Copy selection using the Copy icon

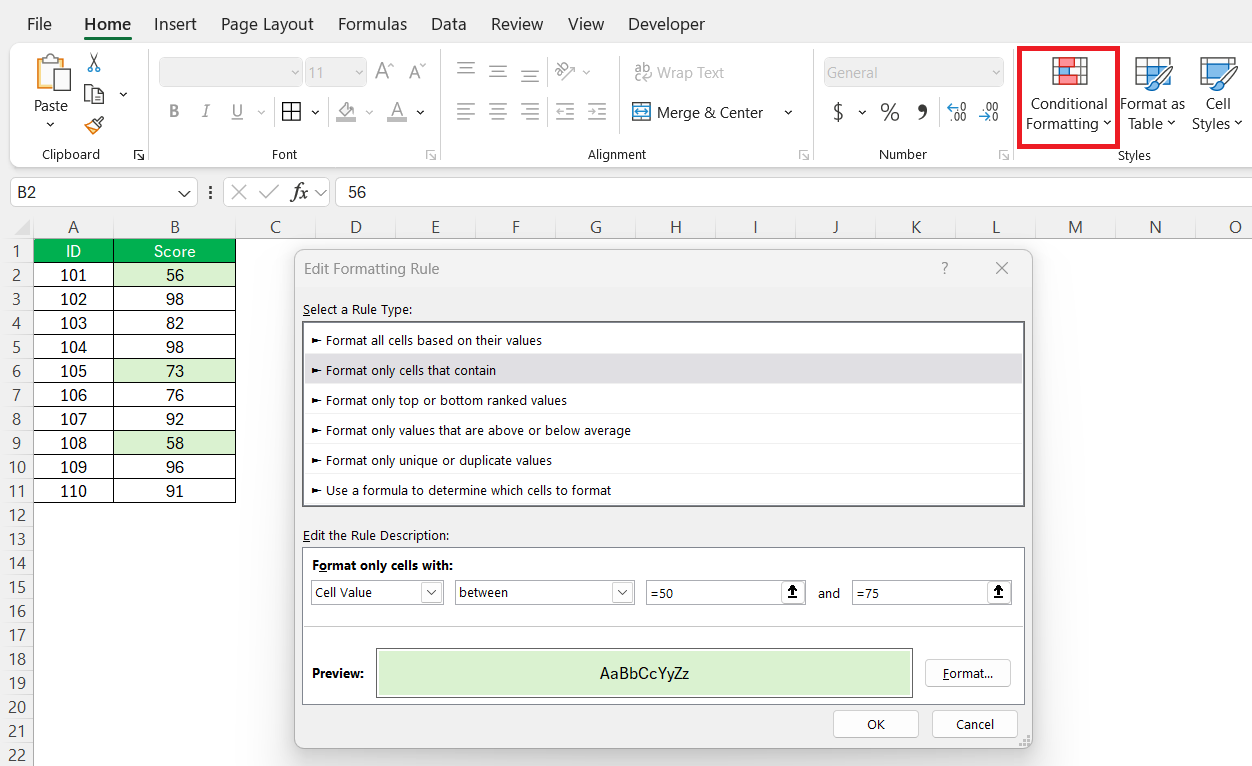(x=94, y=94)
